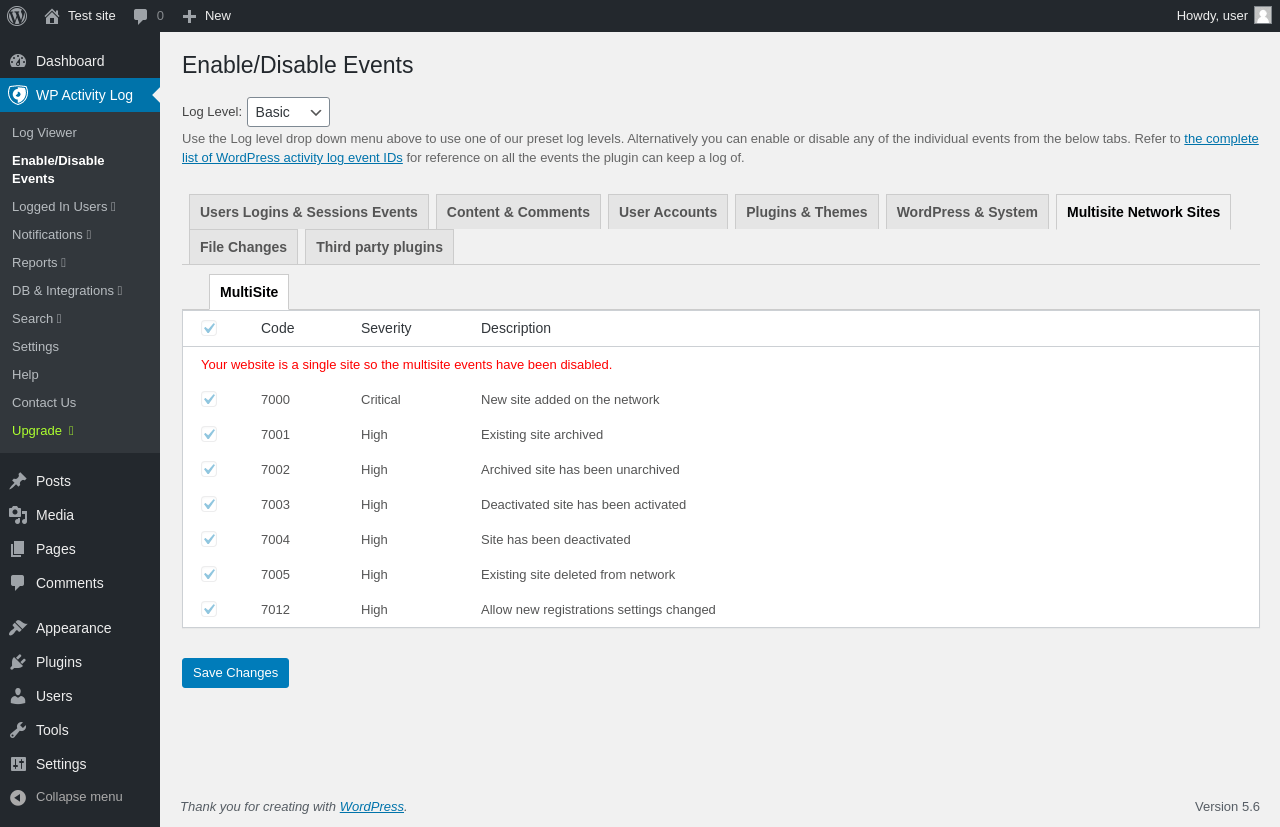This screenshot has height=827, width=1280.
Task: Click the Plugins plug icon in sidebar
Action: coord(18,662)
